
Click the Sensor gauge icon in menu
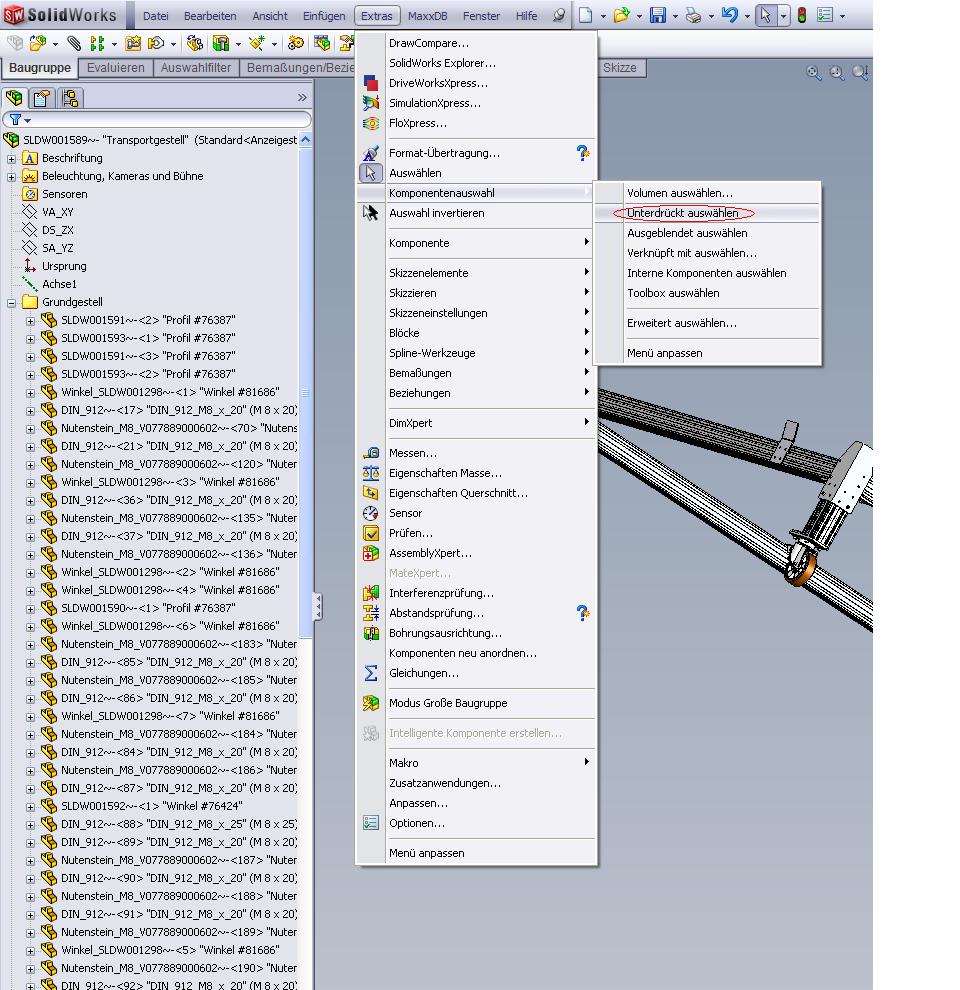tap(371, 513)
